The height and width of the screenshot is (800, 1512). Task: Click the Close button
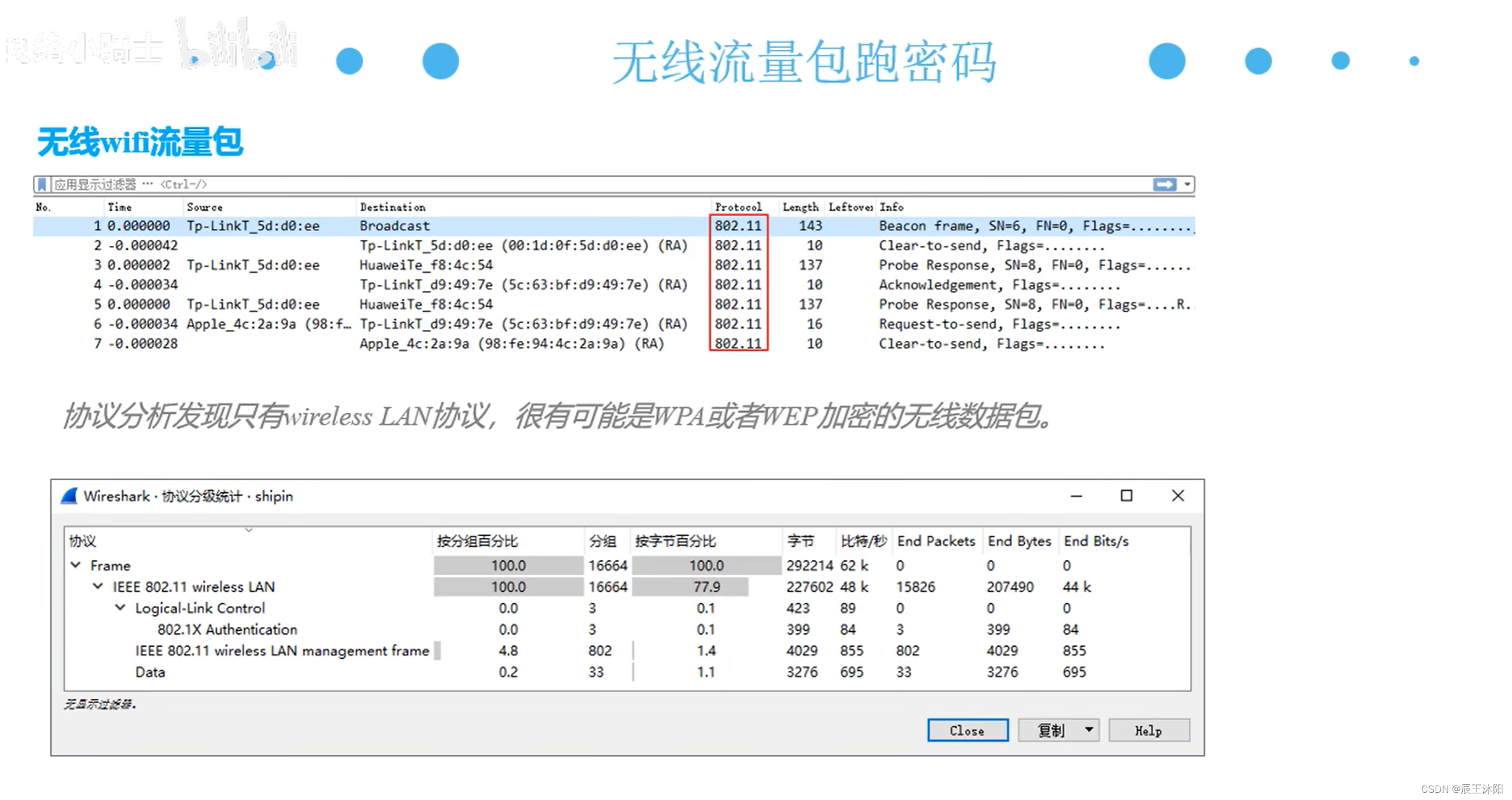(968, 731)
